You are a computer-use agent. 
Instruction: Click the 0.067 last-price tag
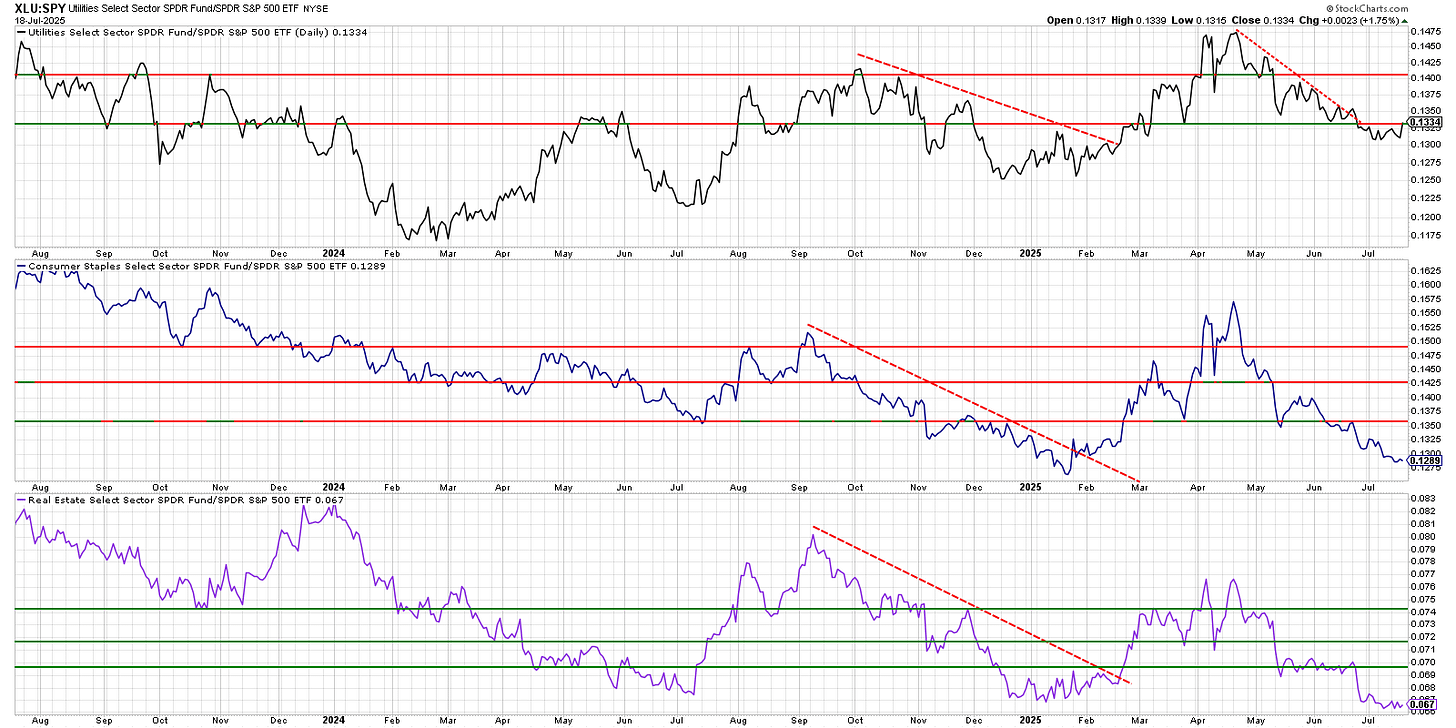[1422, 706]
